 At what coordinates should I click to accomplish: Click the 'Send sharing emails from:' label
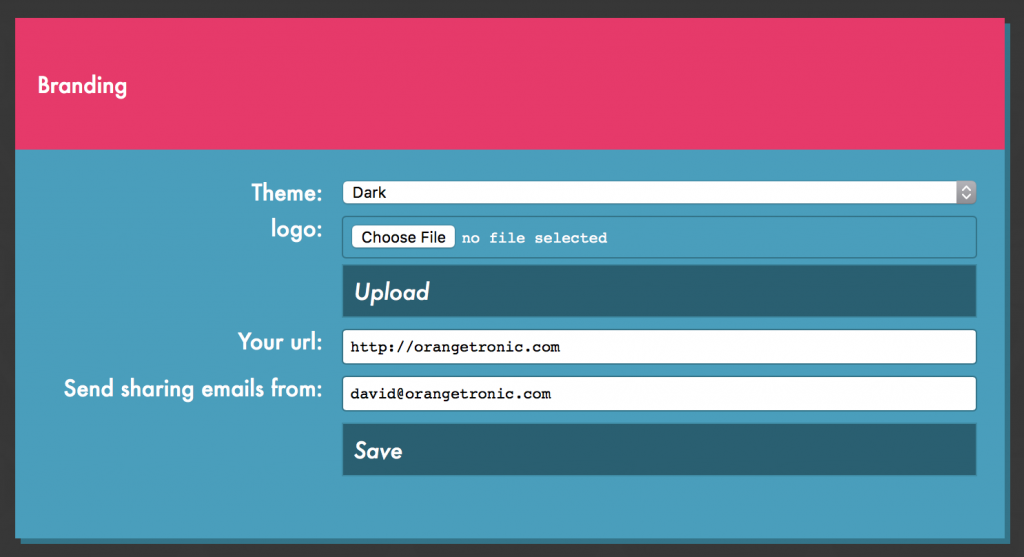pos(193,389)
